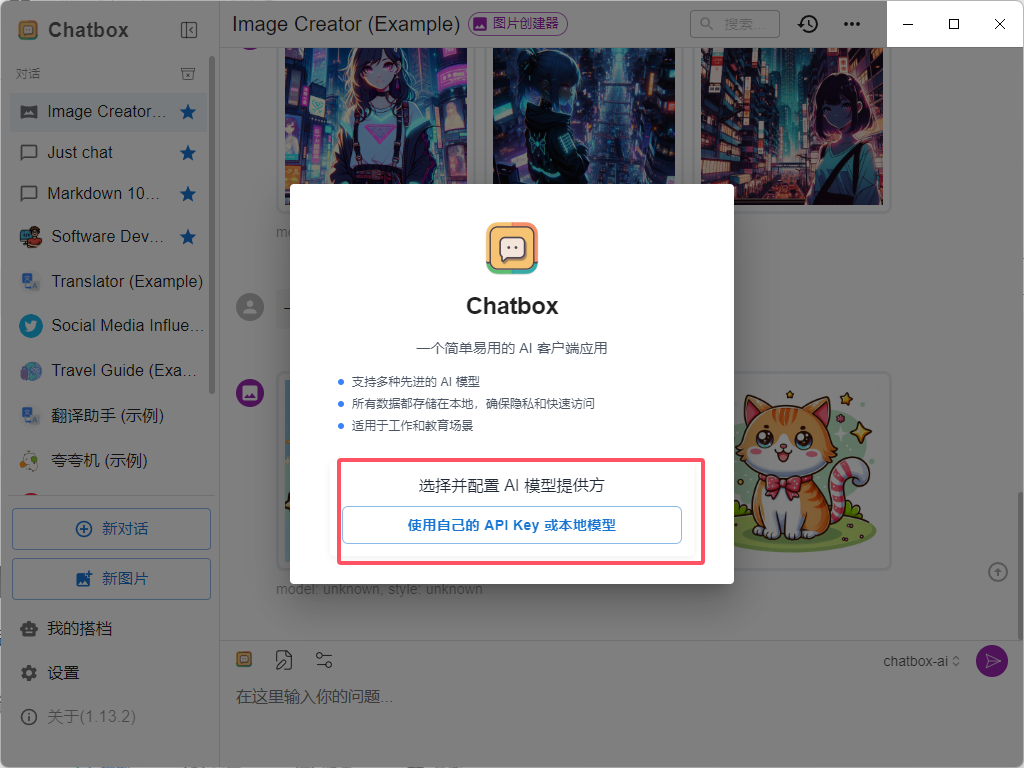This screenshot has width=1024, height=768.
Task: Toggle star on Markdown conversation
Action: (188, 194)
